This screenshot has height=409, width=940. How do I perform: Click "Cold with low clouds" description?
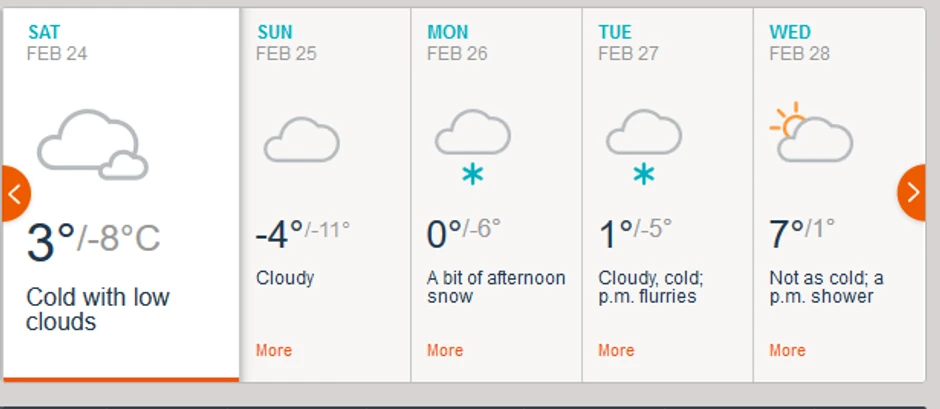click(x=97, y=309)
